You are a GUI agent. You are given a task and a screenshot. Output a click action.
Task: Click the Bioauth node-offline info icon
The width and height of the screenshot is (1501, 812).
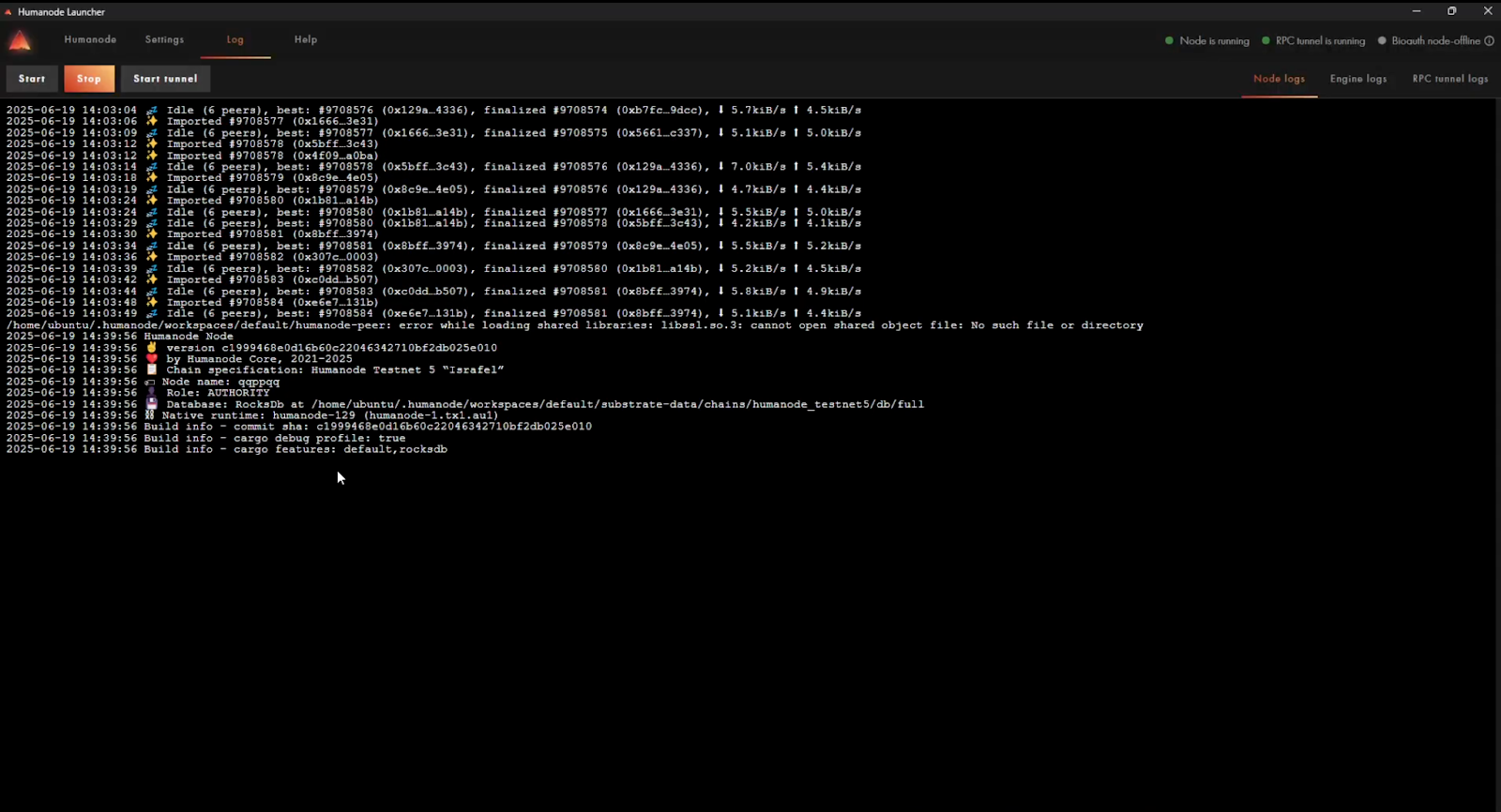[1489, 40]
